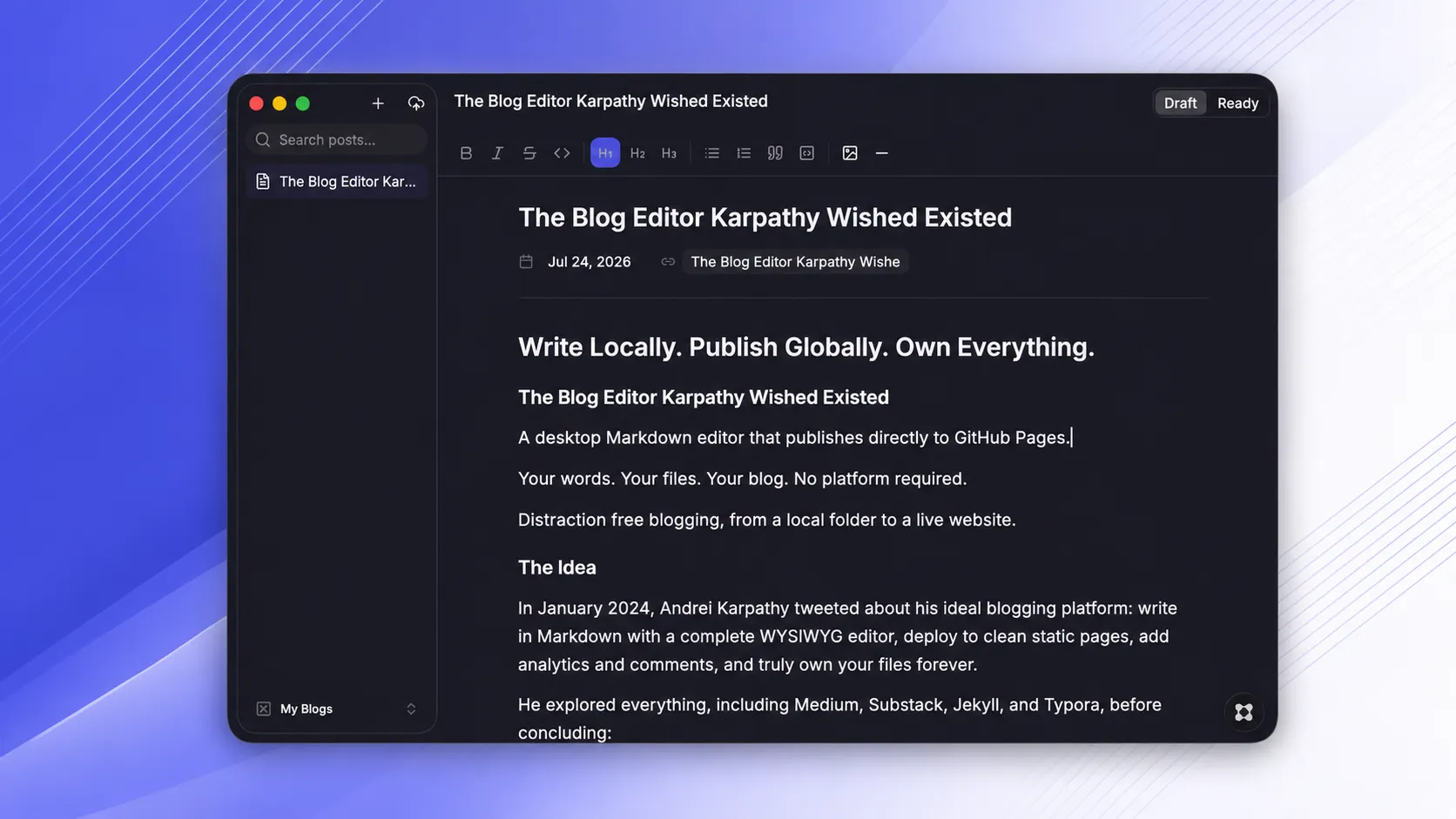Create a new post with the plus icon
Image resolution: width=1456 pixels, height=819 pixels.
[x=378, y=104]
